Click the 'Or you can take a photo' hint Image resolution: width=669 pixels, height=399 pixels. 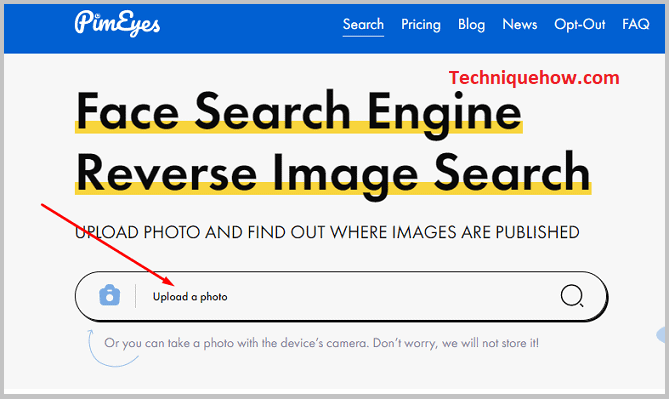pyautogui.click(x=321, y=343)
